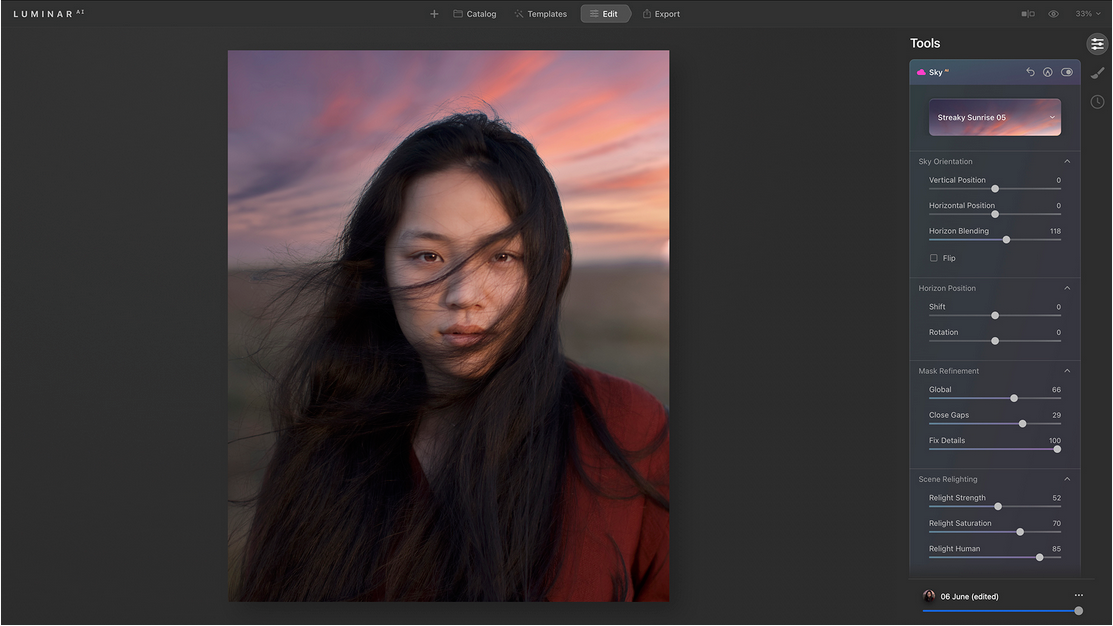Enable the Flip checkbox
Screen dimensions: 1113x626
point(934,258)
